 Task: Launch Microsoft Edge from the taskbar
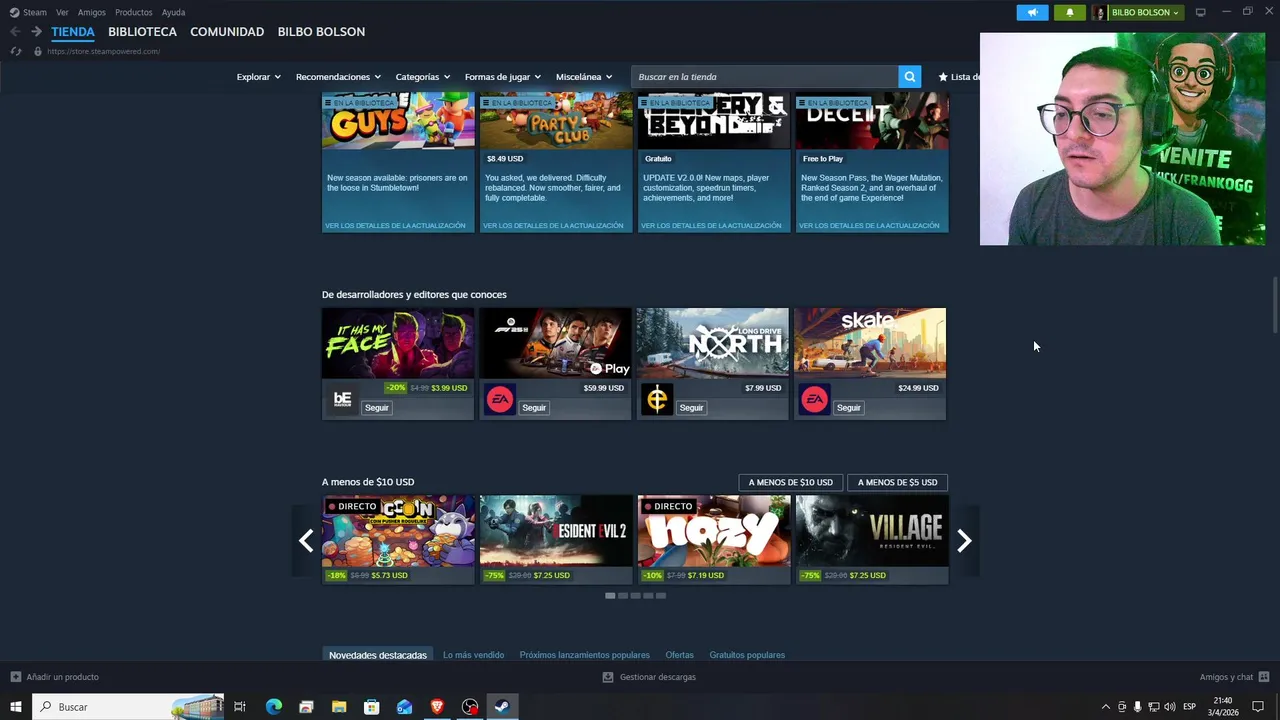pos(274,707)
